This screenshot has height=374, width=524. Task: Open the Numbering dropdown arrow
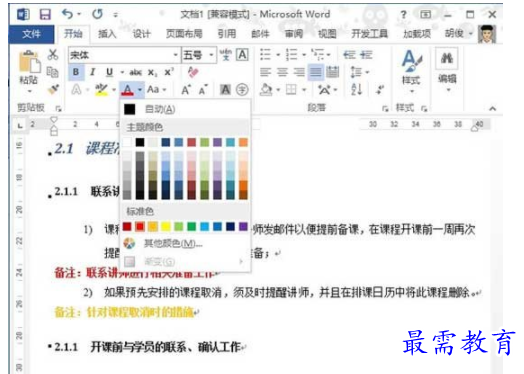tap(304, 54)
